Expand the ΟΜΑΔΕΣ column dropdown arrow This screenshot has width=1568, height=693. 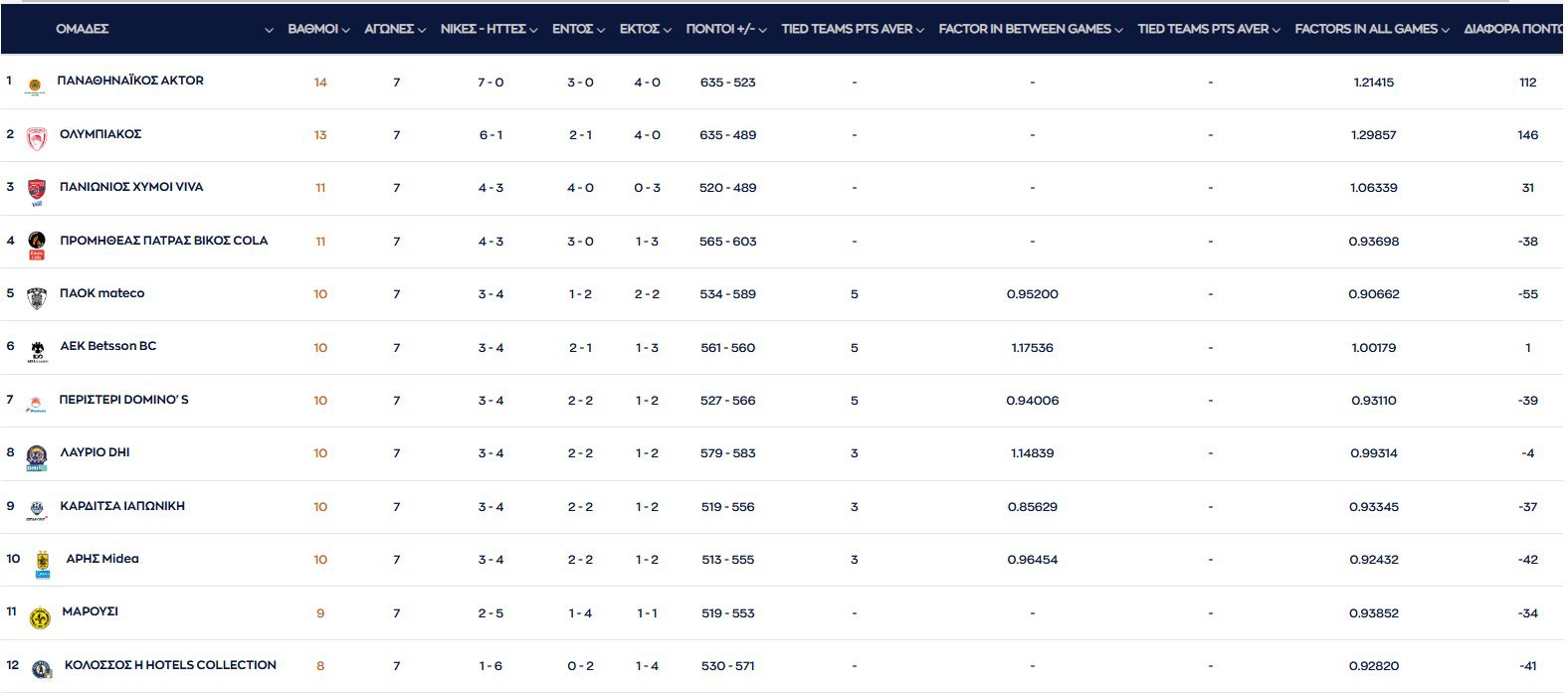point(269,31)
